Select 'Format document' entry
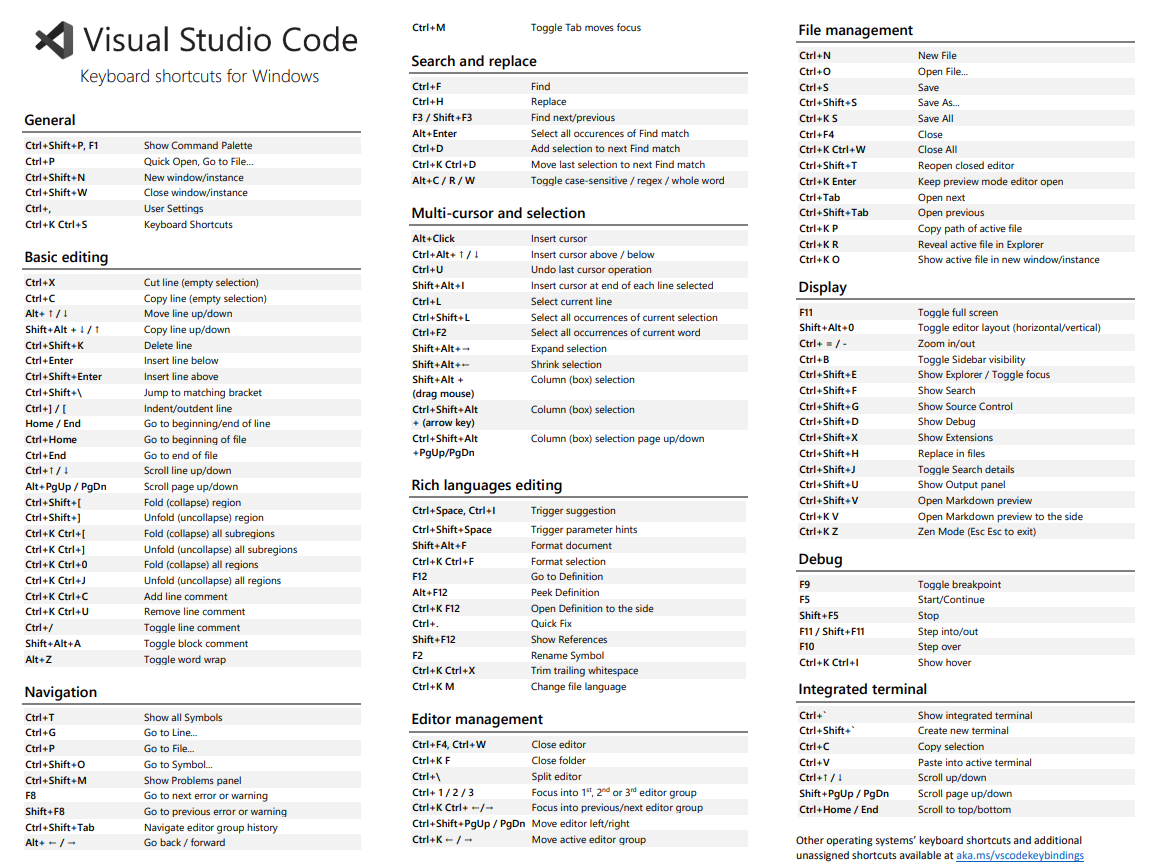This screenshot has height=864, width=1157. click(x=571, y=545)
